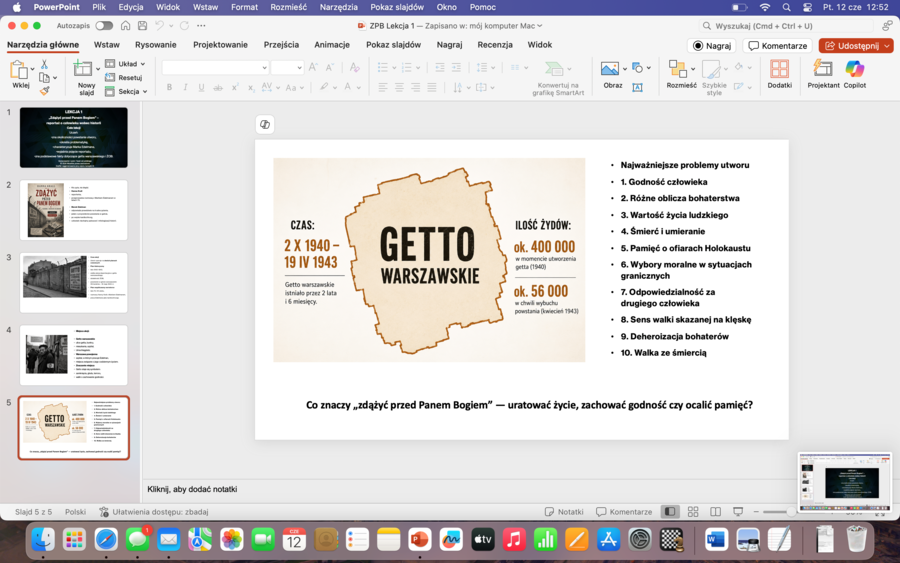Viewport: 900px width, 563px height.
Task: Open the Narzędzia menu in menu bar
Action: pyautogui.click(x=338, y=7)
